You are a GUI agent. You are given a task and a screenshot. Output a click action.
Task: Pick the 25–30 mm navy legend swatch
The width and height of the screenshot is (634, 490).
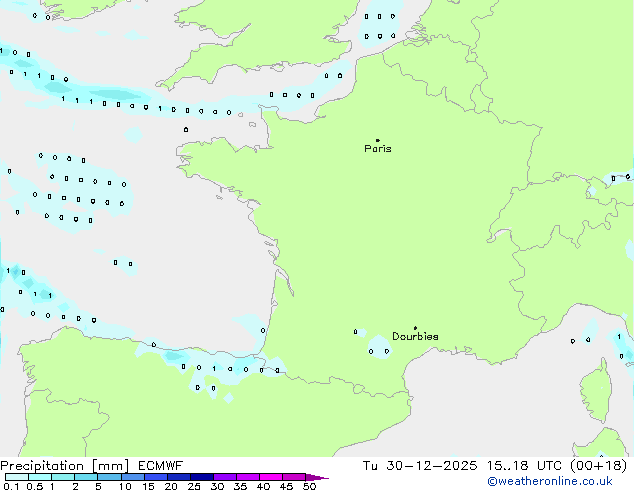(x=202, y=477)
